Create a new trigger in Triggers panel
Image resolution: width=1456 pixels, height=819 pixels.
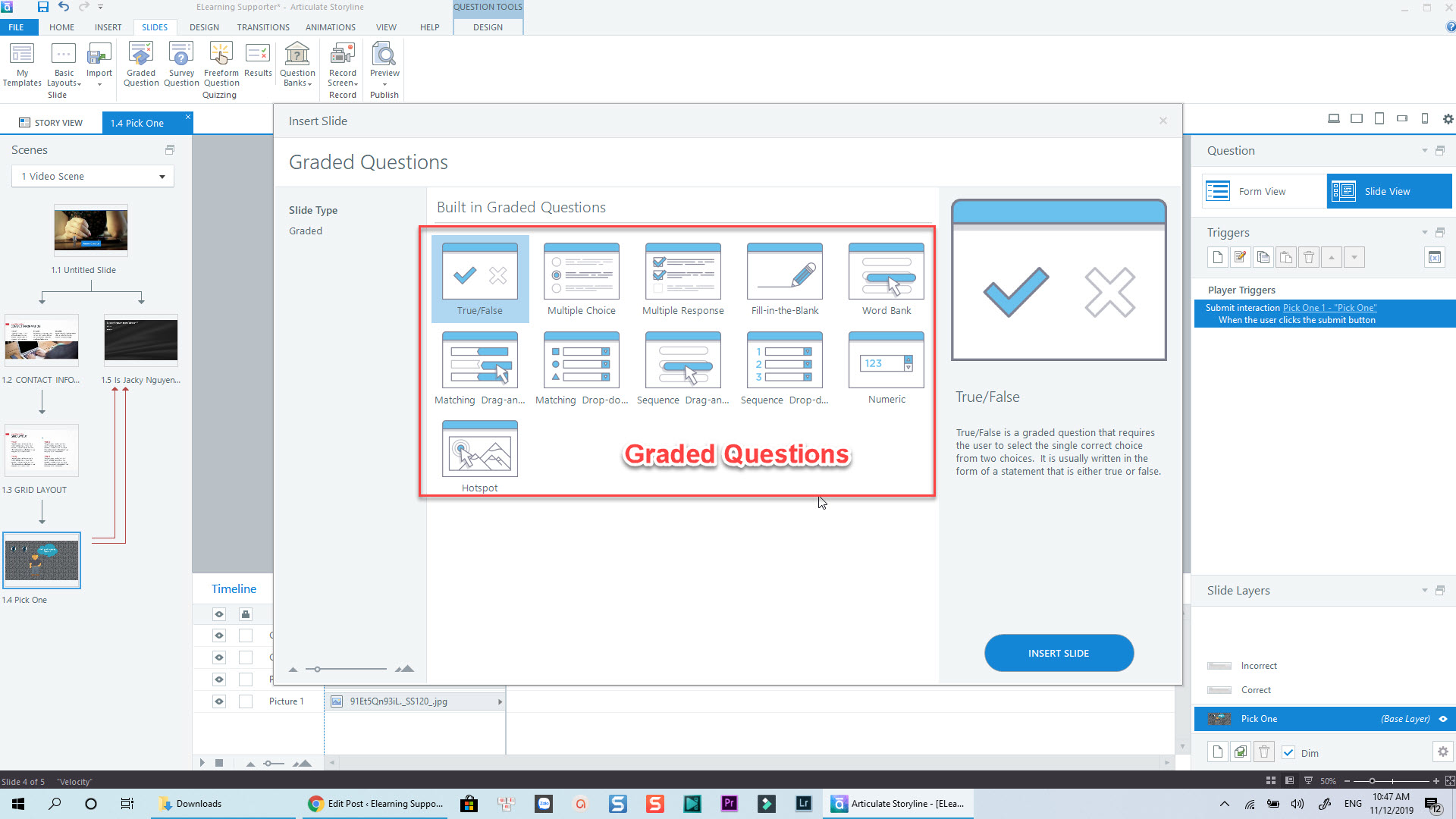point(1217,257)
